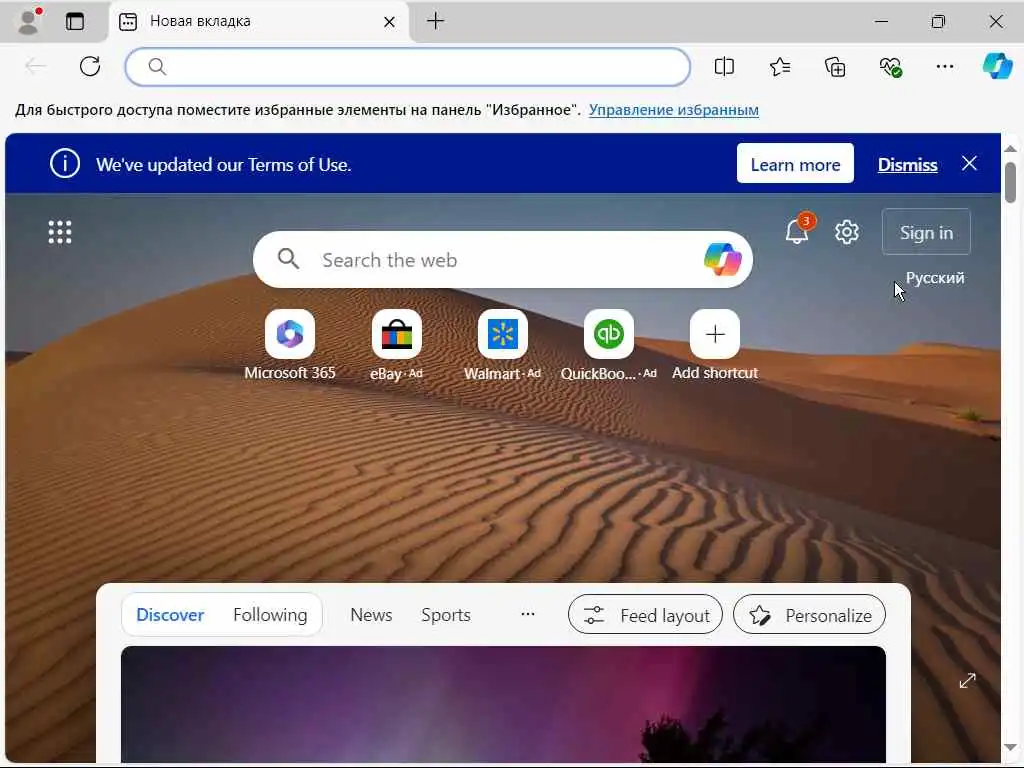Close the banner with X icon
This screenshot has width=1024, height=768.
(x=969, y=163)
